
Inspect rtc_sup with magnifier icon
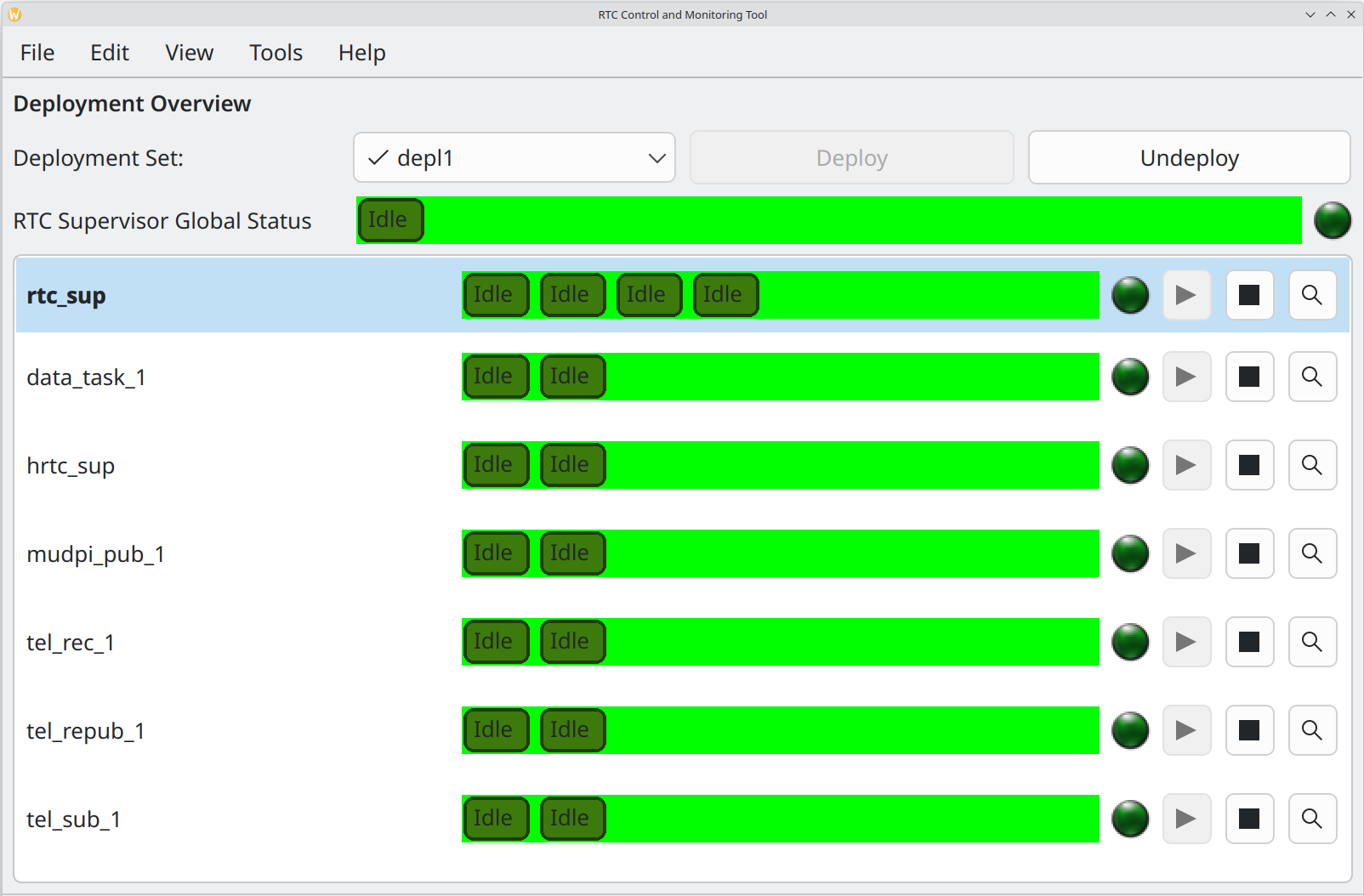(x=1312, y=295)
